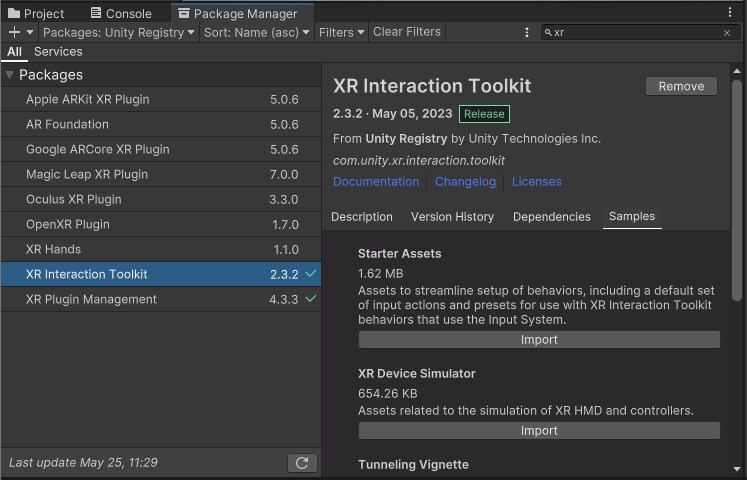
Task: Click the Project tab folder icon
Action: coord(14,14)
